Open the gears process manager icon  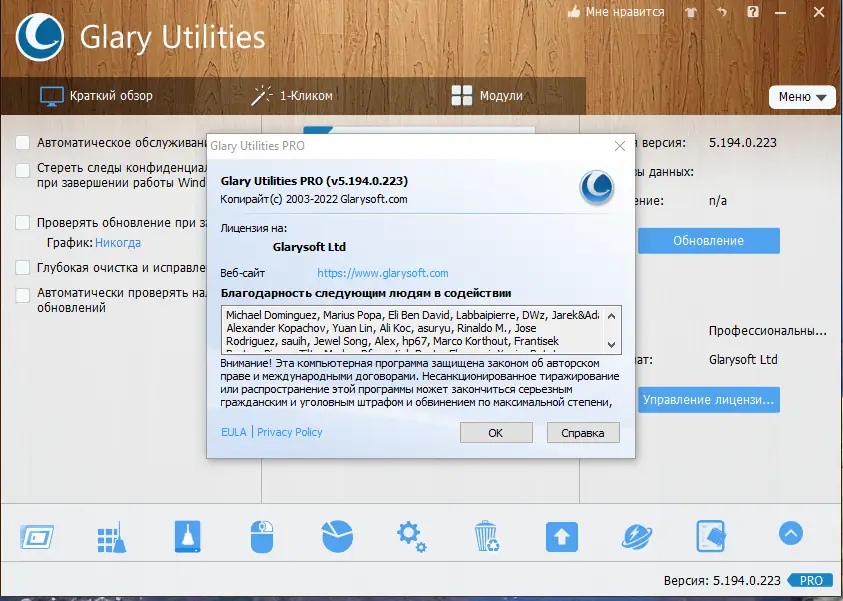tap(412, 536)
